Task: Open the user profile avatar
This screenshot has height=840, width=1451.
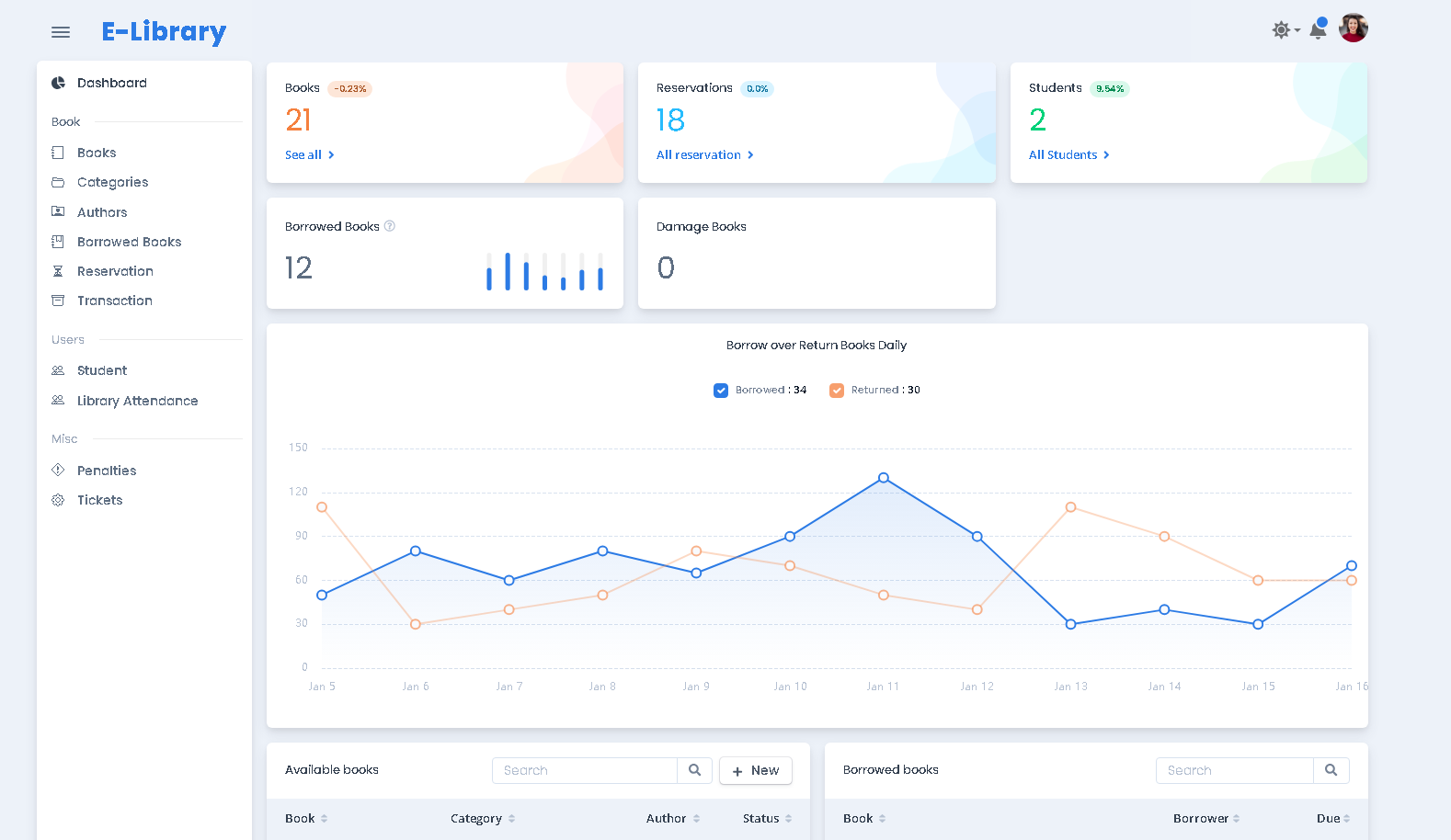Action: [x=1354, y=28]
